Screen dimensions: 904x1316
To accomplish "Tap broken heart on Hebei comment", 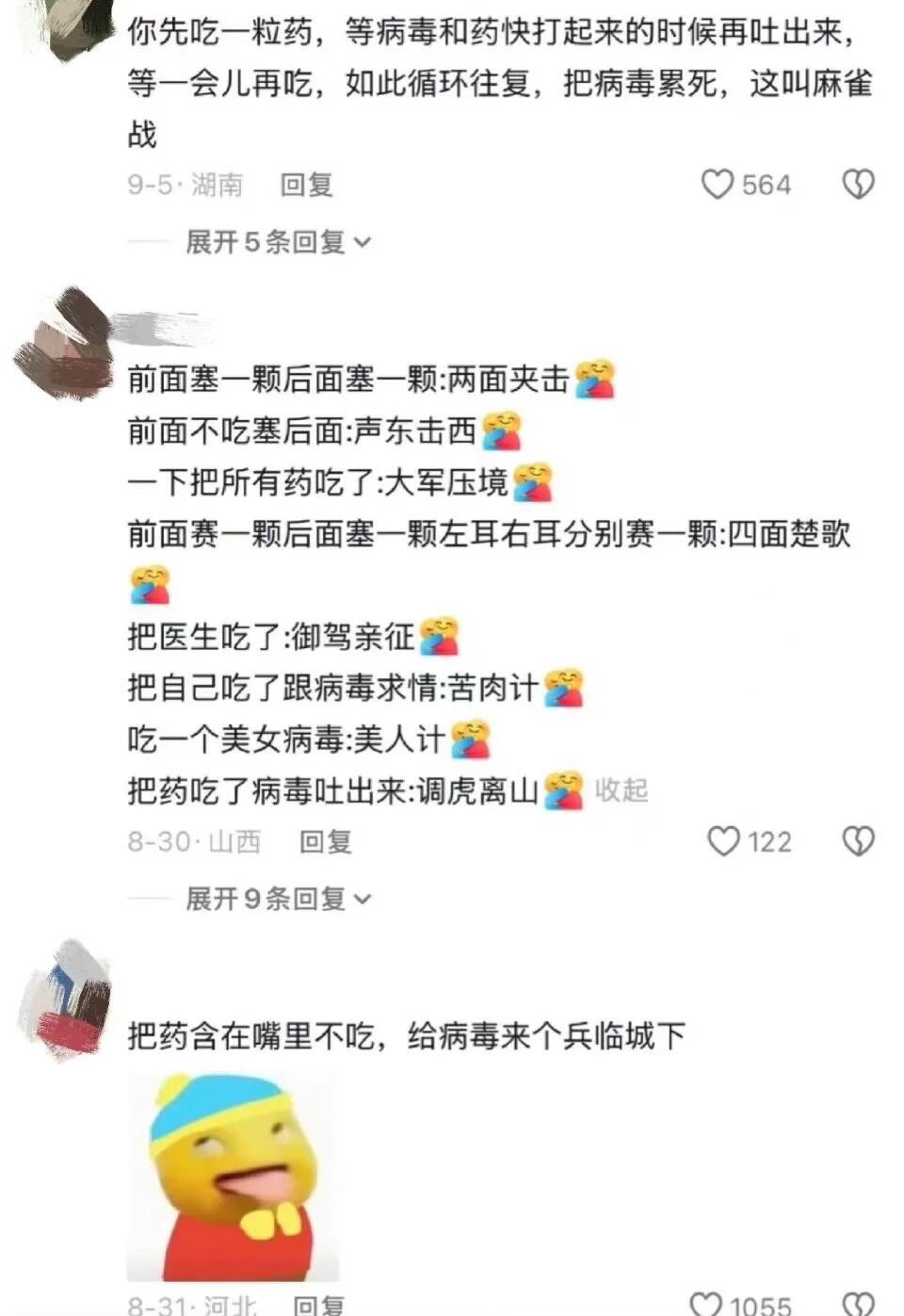I will click(858, 1305).
